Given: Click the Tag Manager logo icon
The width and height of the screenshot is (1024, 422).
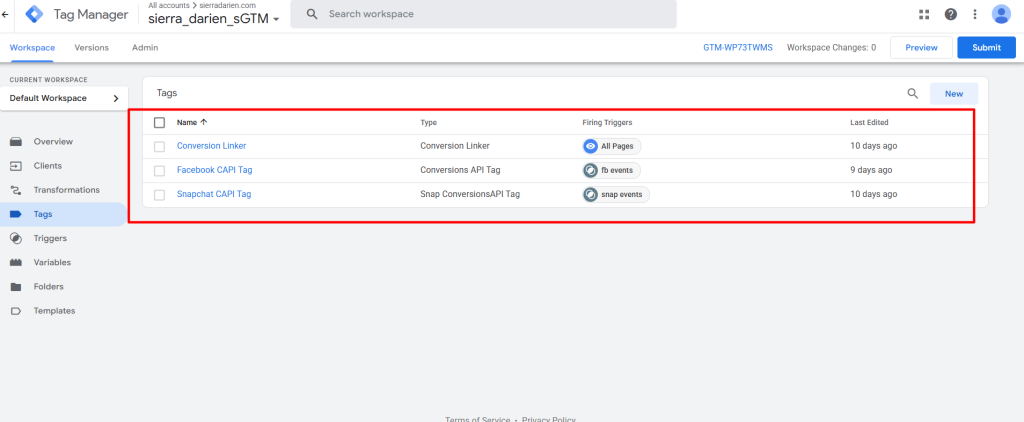Looking at the screenshot, I should click(34, 14).
